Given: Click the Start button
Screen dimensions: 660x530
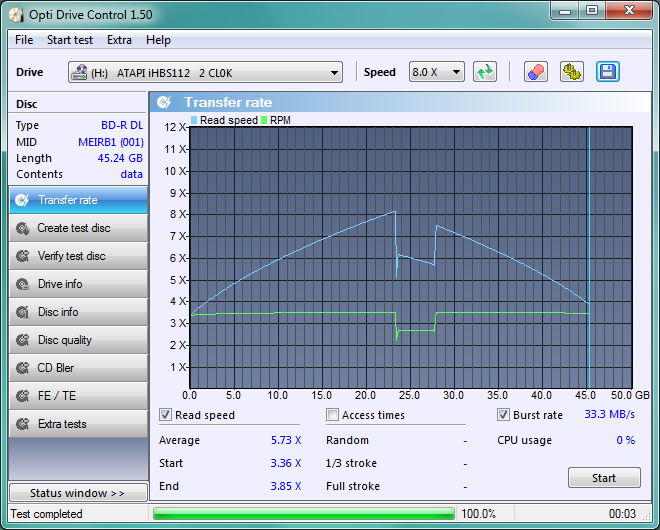Looking at the screenshot, I should [604, 478].
